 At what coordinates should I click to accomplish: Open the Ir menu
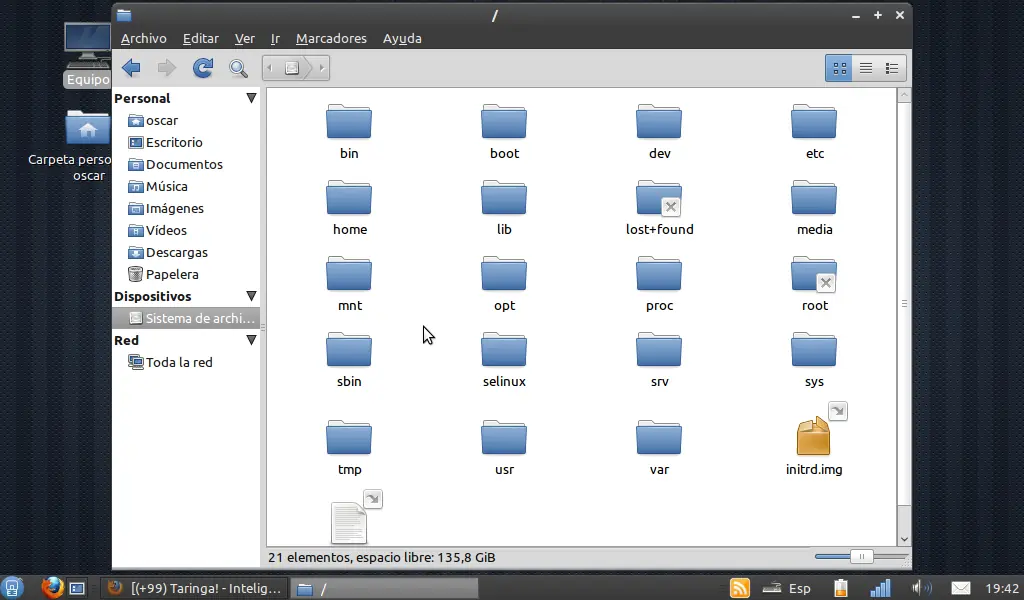276,39
